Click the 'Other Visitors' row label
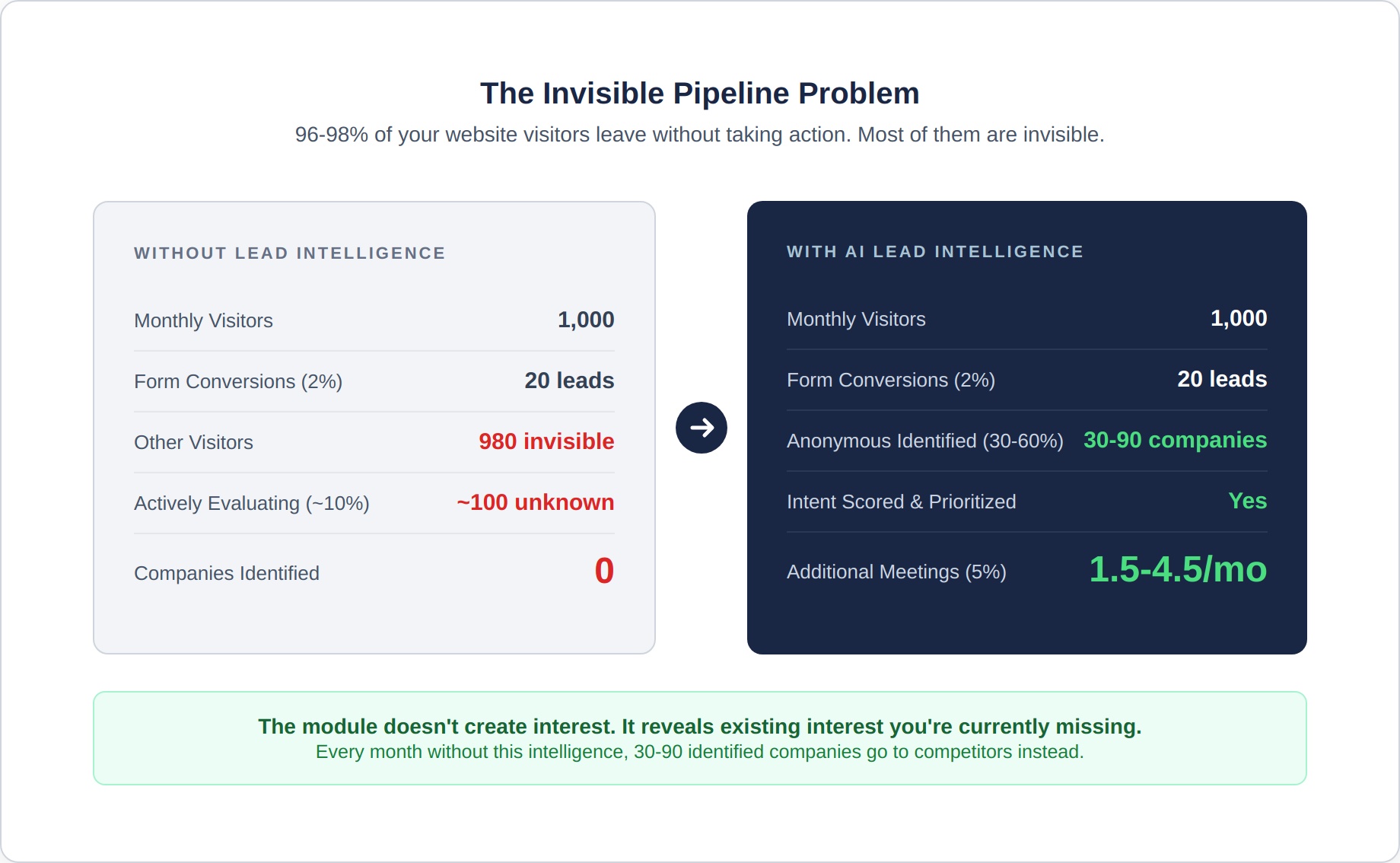Viewport: 1400px width, 863px height. coord(193,443)
